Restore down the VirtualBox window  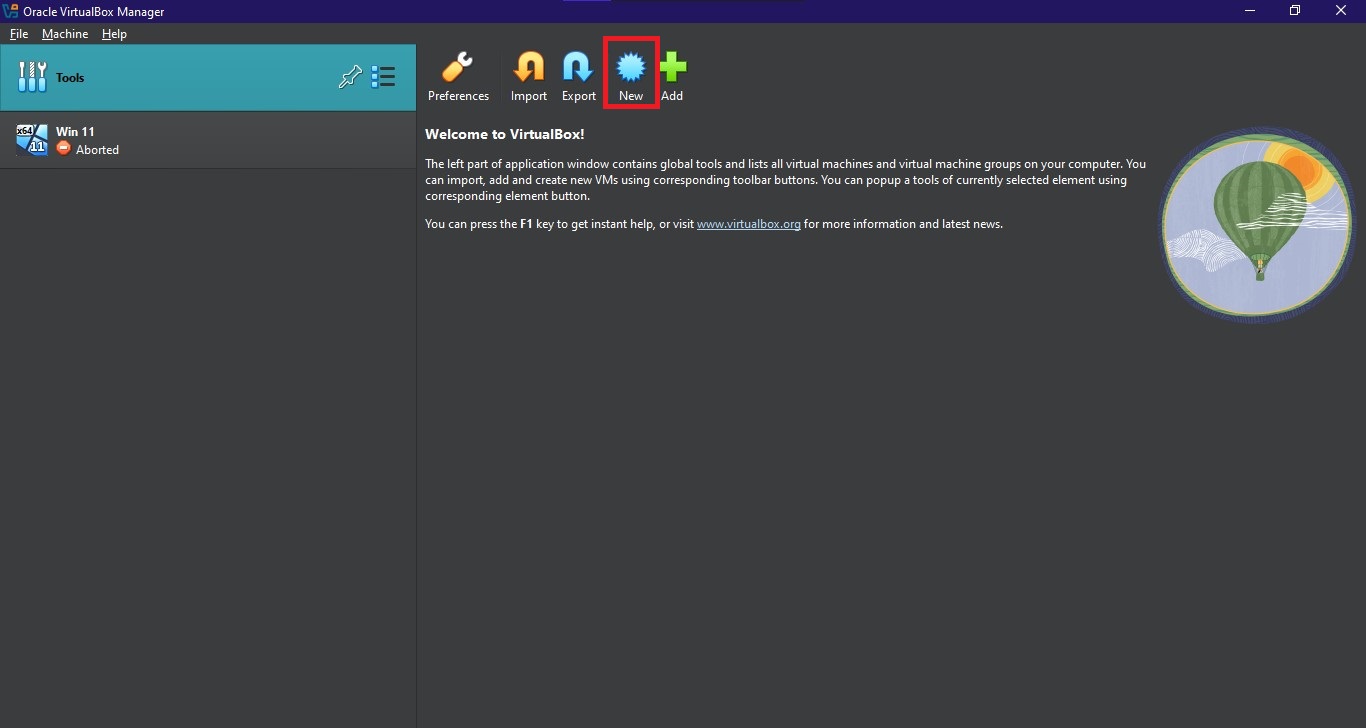1294,11
